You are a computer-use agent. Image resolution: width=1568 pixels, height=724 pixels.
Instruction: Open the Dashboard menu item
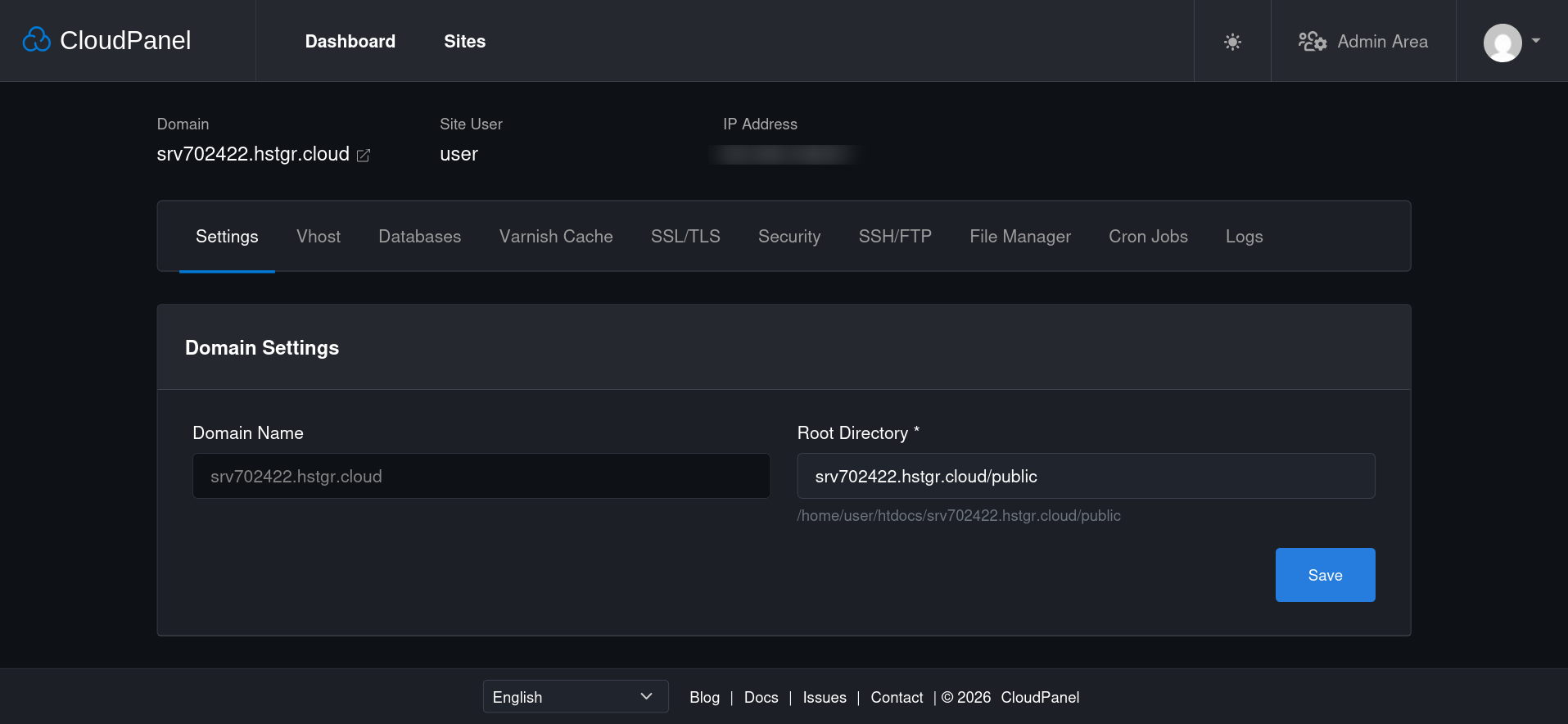tap(350, 41)
